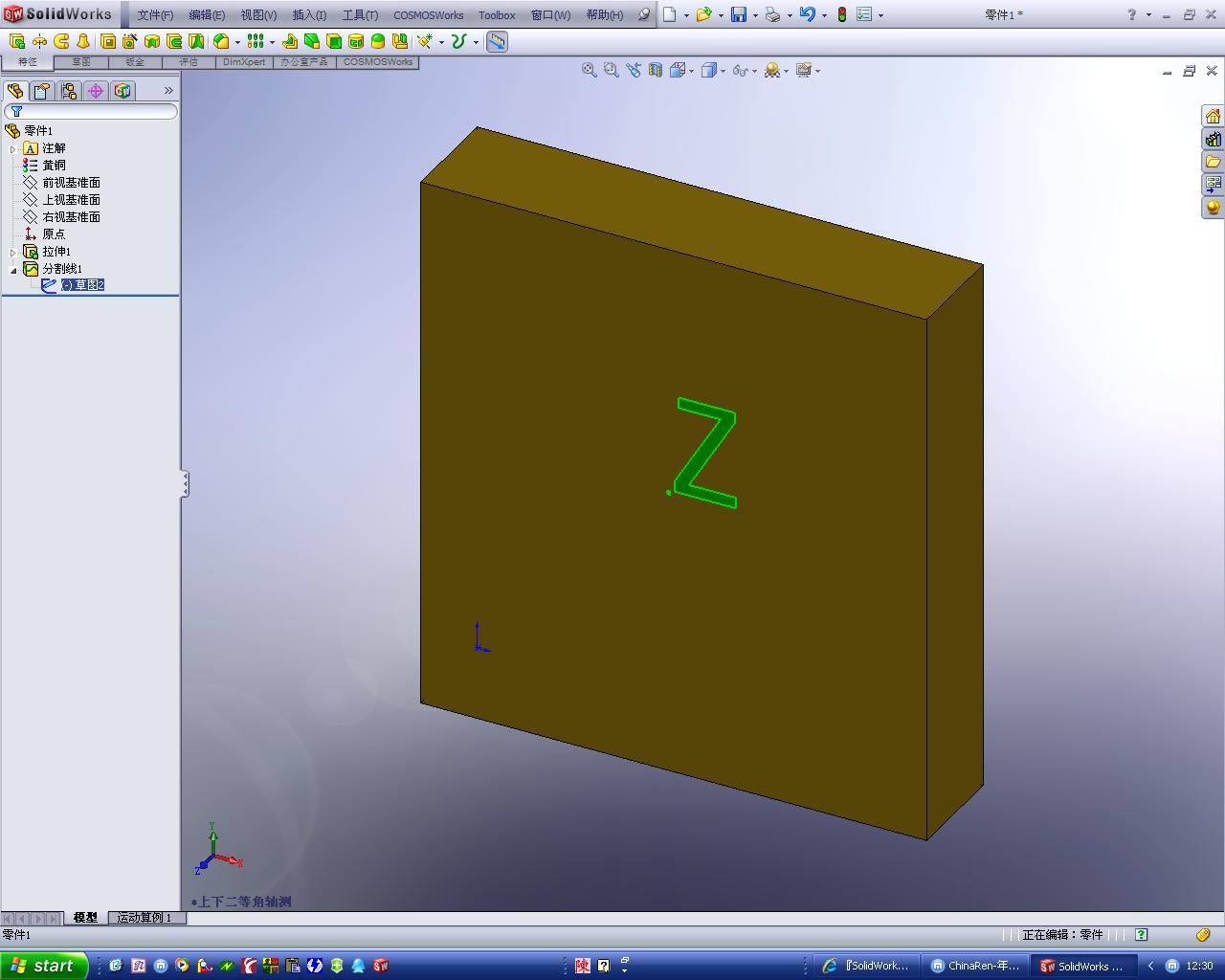Switch to the ChinaRen taskbar window
Screen dimensions: 1225x980
pyautogui.click(x=976, y=966)
